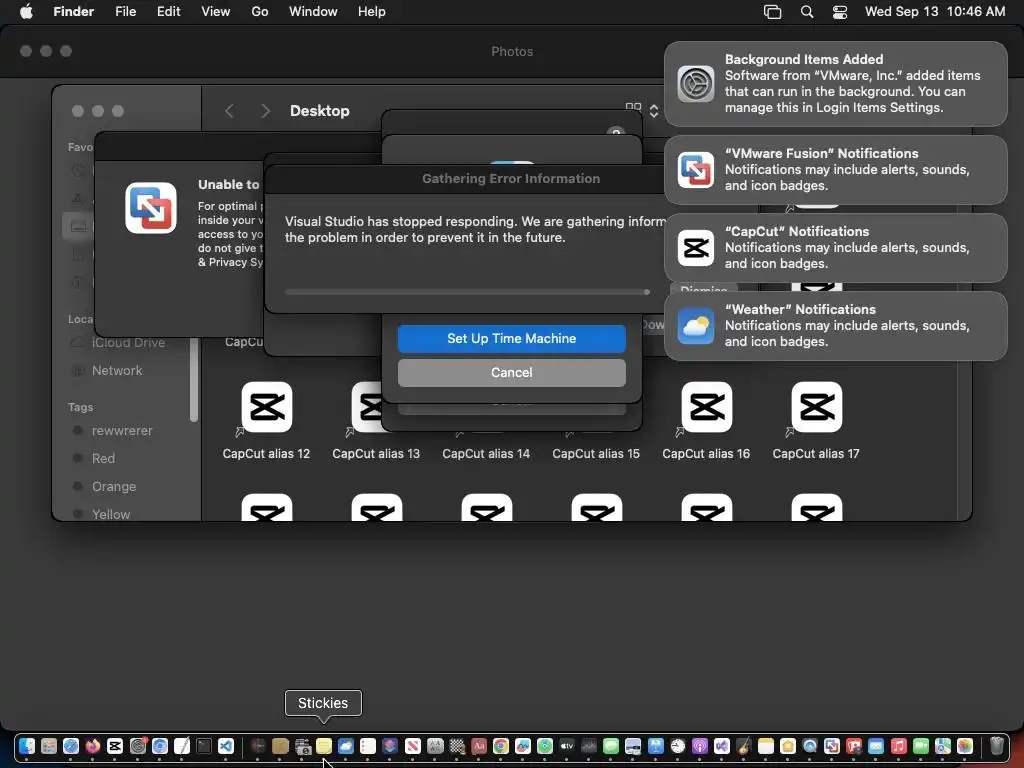
Task: Open Music from the Dock
Action: tap(899, 746)
